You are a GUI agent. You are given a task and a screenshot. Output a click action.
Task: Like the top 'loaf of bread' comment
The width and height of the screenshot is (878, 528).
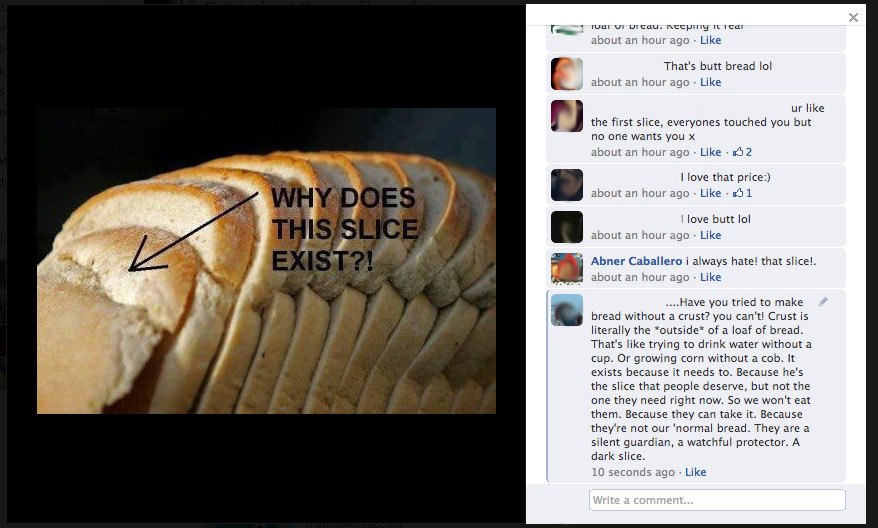click(x=710, y=40)
